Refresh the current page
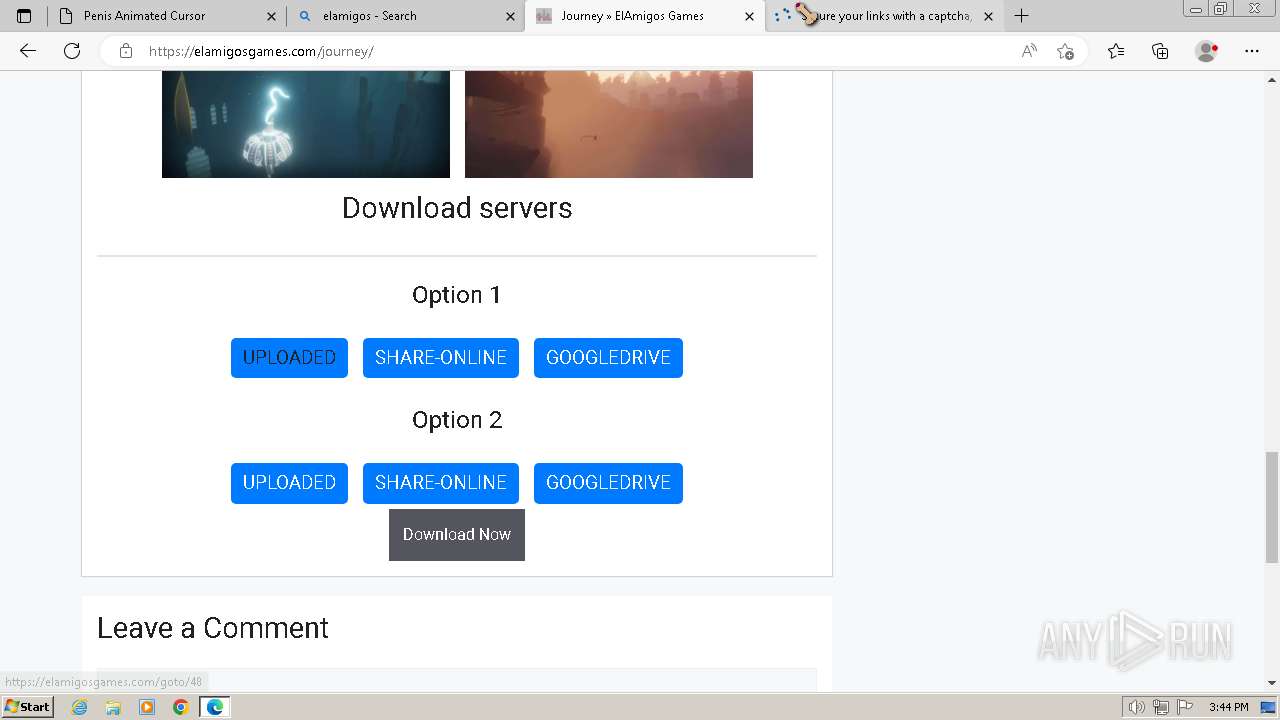1280x720 pixels. click(x=72, y=51)
